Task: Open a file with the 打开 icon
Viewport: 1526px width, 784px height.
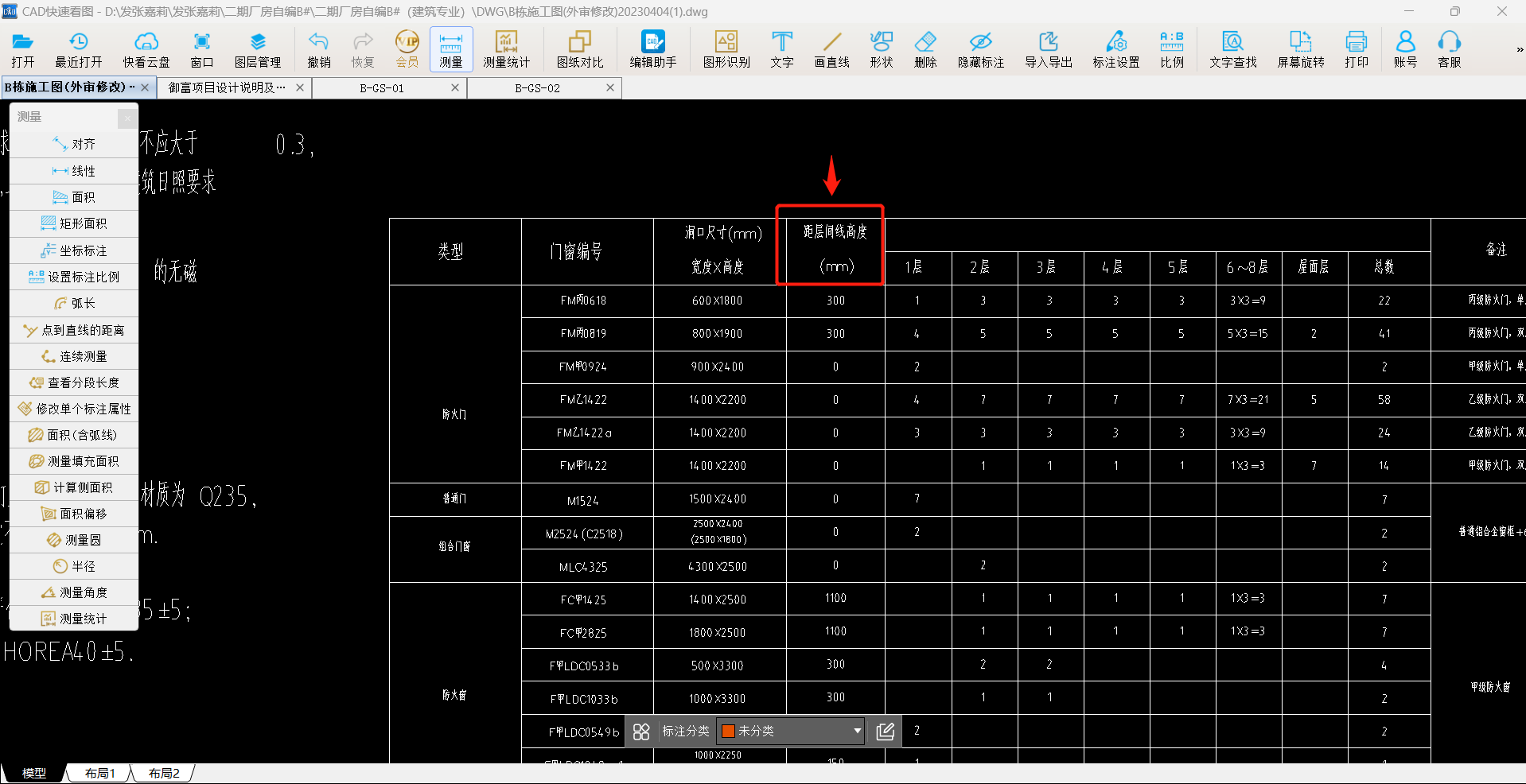Action: tap(22, 49)
